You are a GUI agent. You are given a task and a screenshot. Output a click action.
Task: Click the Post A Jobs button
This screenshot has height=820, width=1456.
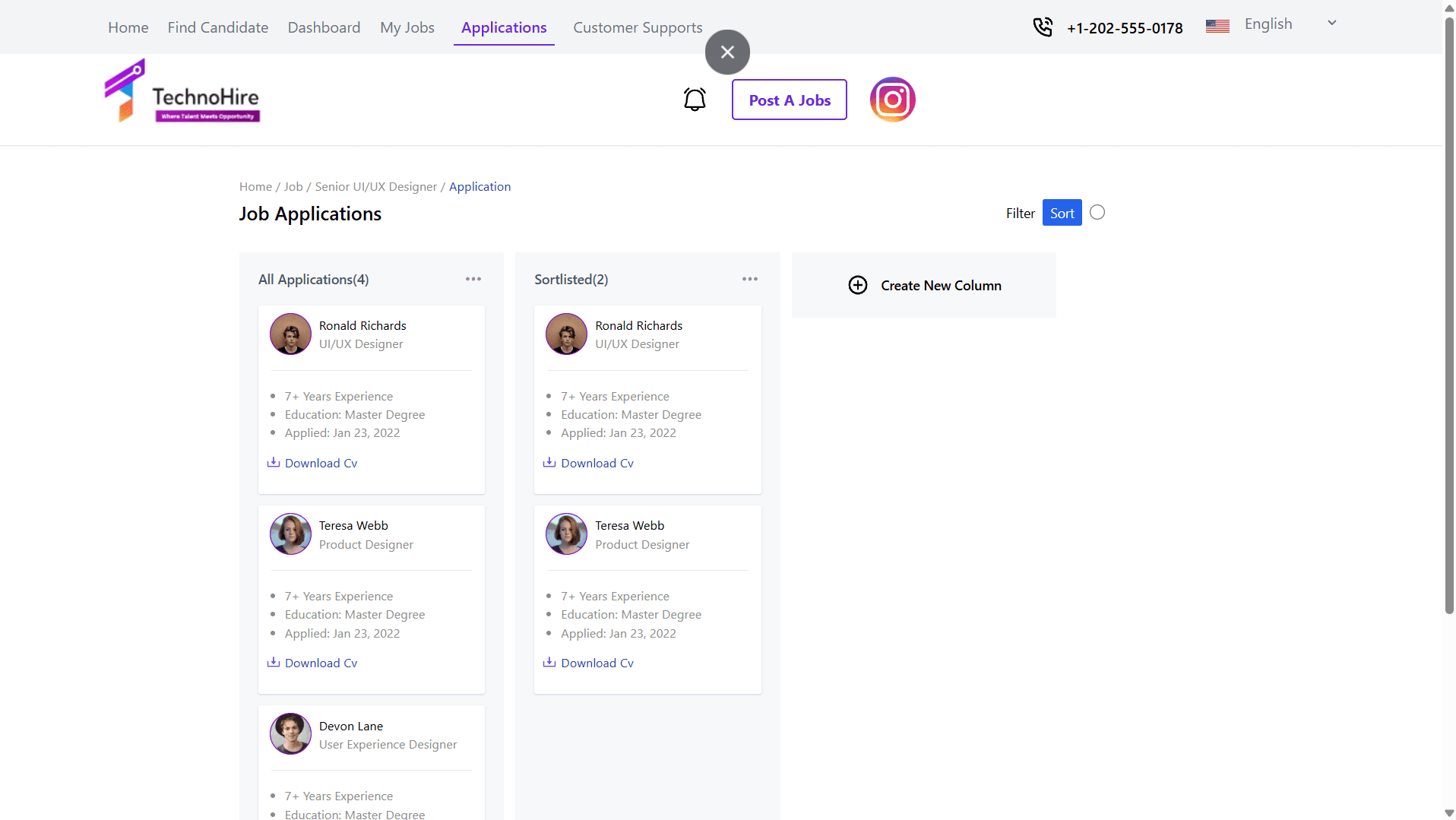[x=790, y=100]
